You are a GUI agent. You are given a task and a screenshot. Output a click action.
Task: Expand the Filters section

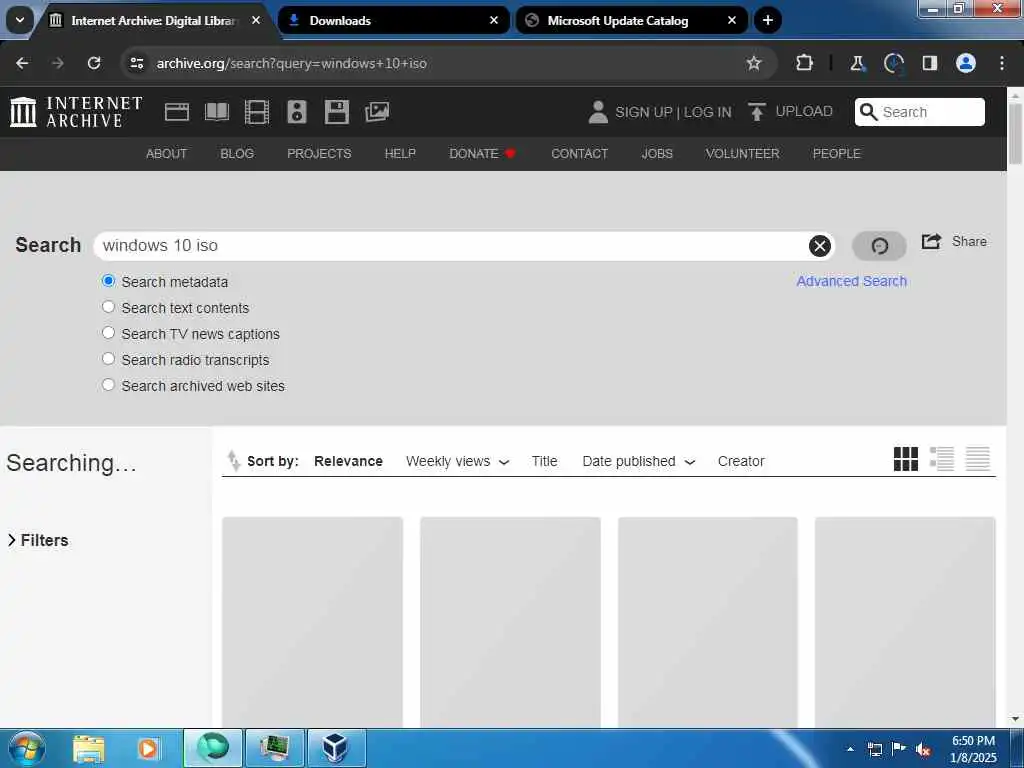pyautogui.click(x=38, y=540)
